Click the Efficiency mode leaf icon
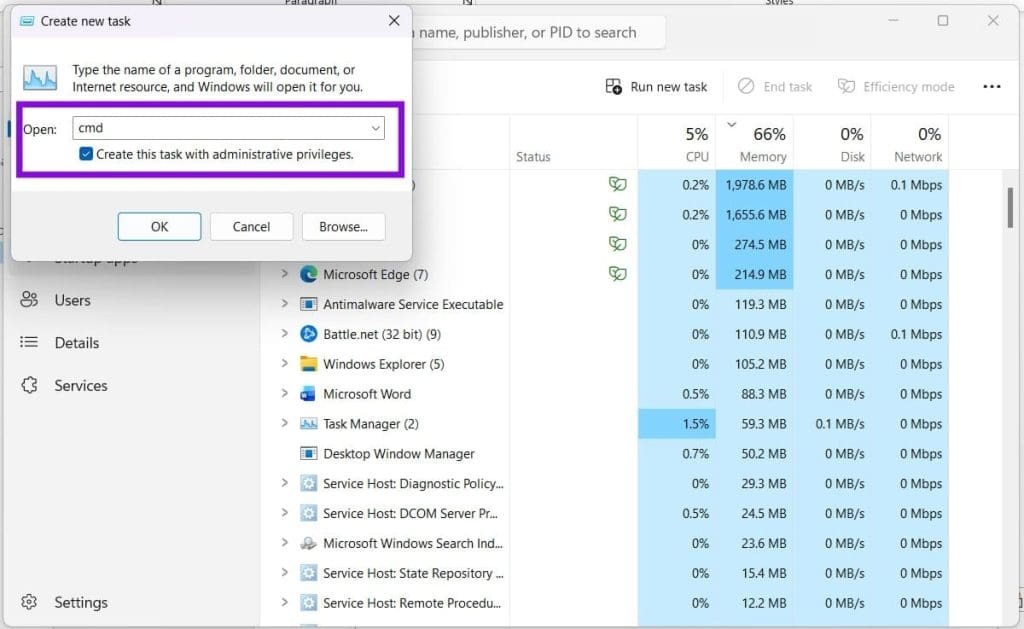The height and width of the screenshot is (629, 1024). [846, 86]
